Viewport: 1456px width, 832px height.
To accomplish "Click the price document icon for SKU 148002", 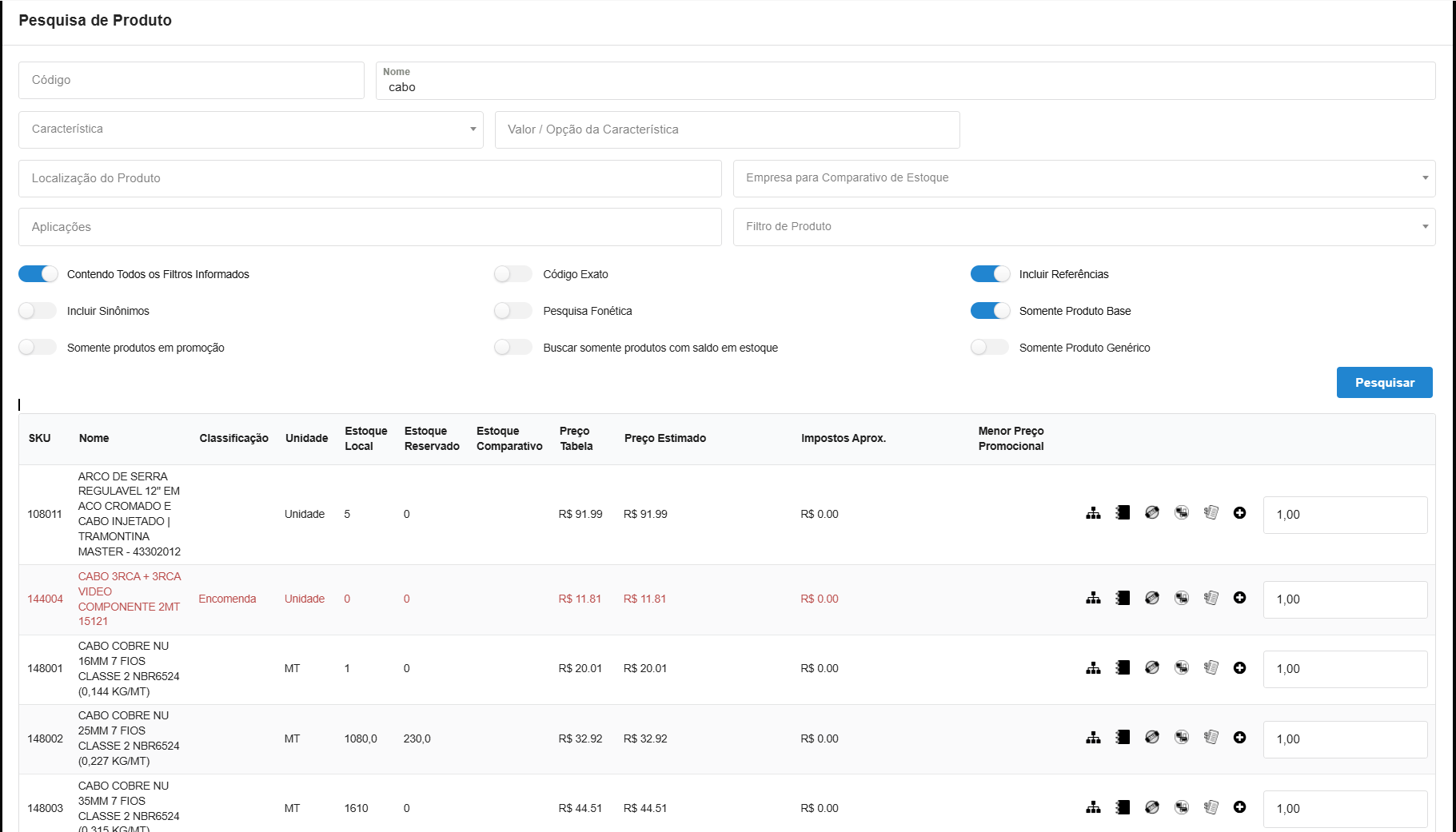I will point(1211,738).
